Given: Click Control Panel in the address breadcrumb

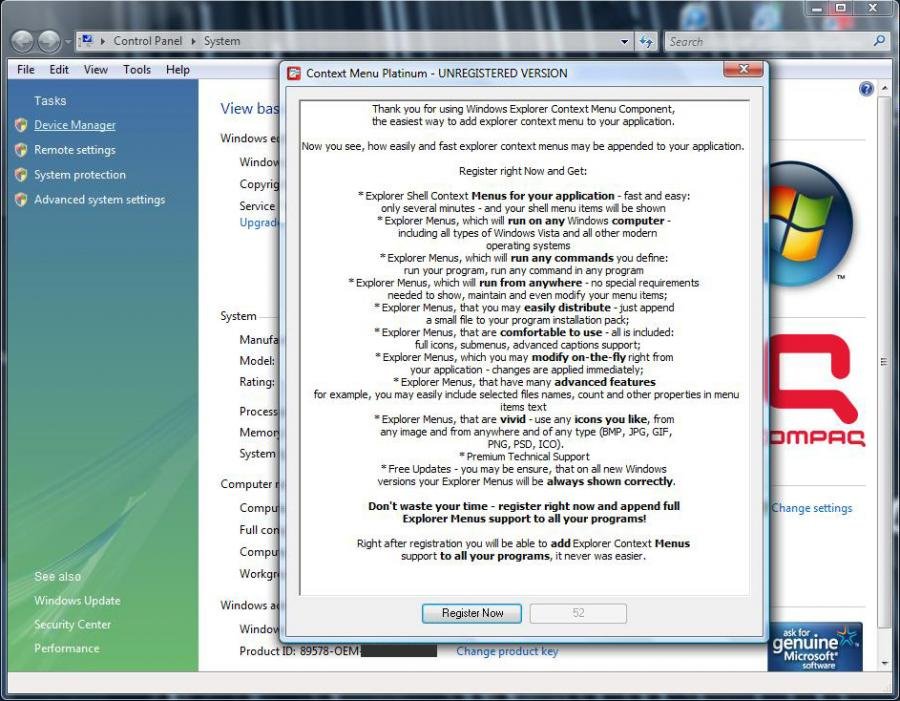Looking at the screenshot, I should pyautogui.click(x=148, y=41).
